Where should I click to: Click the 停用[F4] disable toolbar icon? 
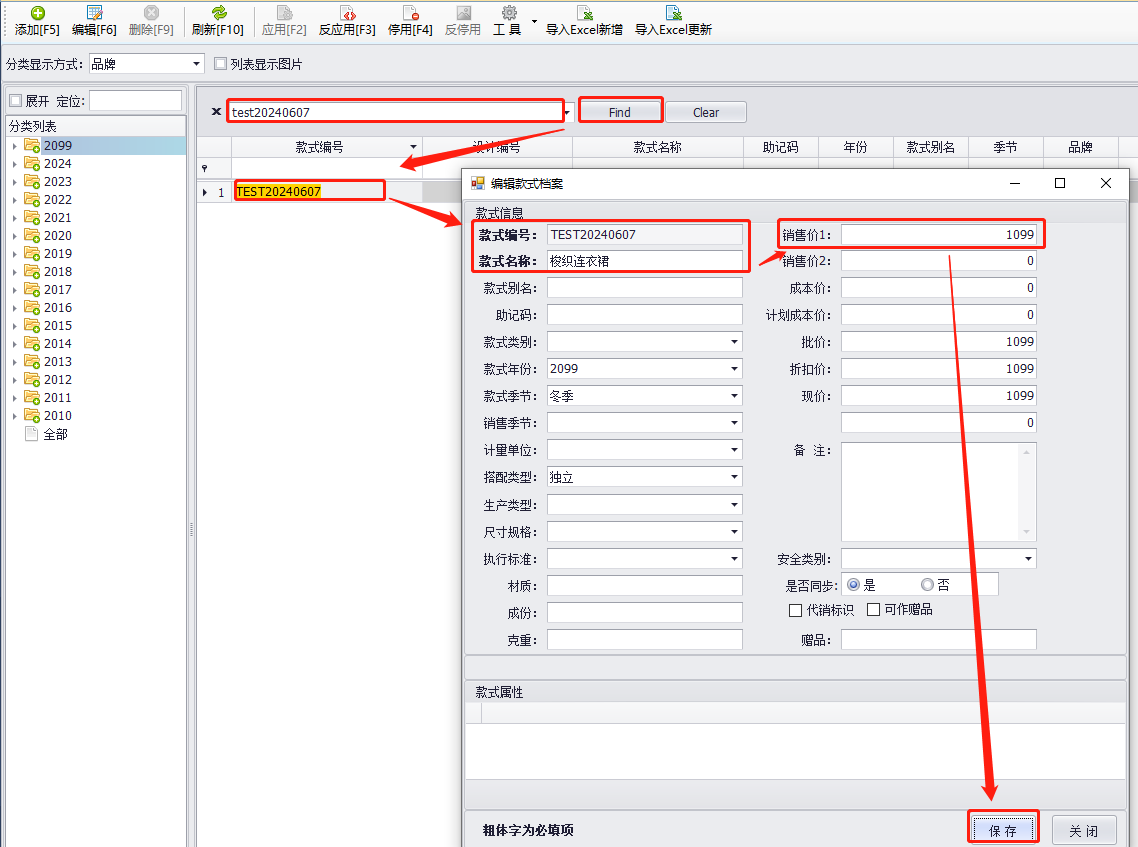click(410, 13)
